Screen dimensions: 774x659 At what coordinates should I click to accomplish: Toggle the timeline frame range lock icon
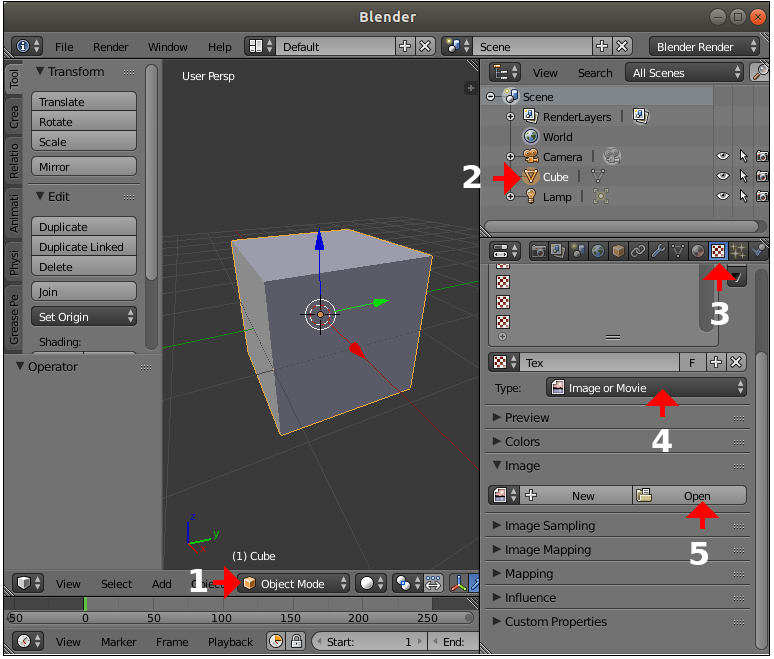296,641
